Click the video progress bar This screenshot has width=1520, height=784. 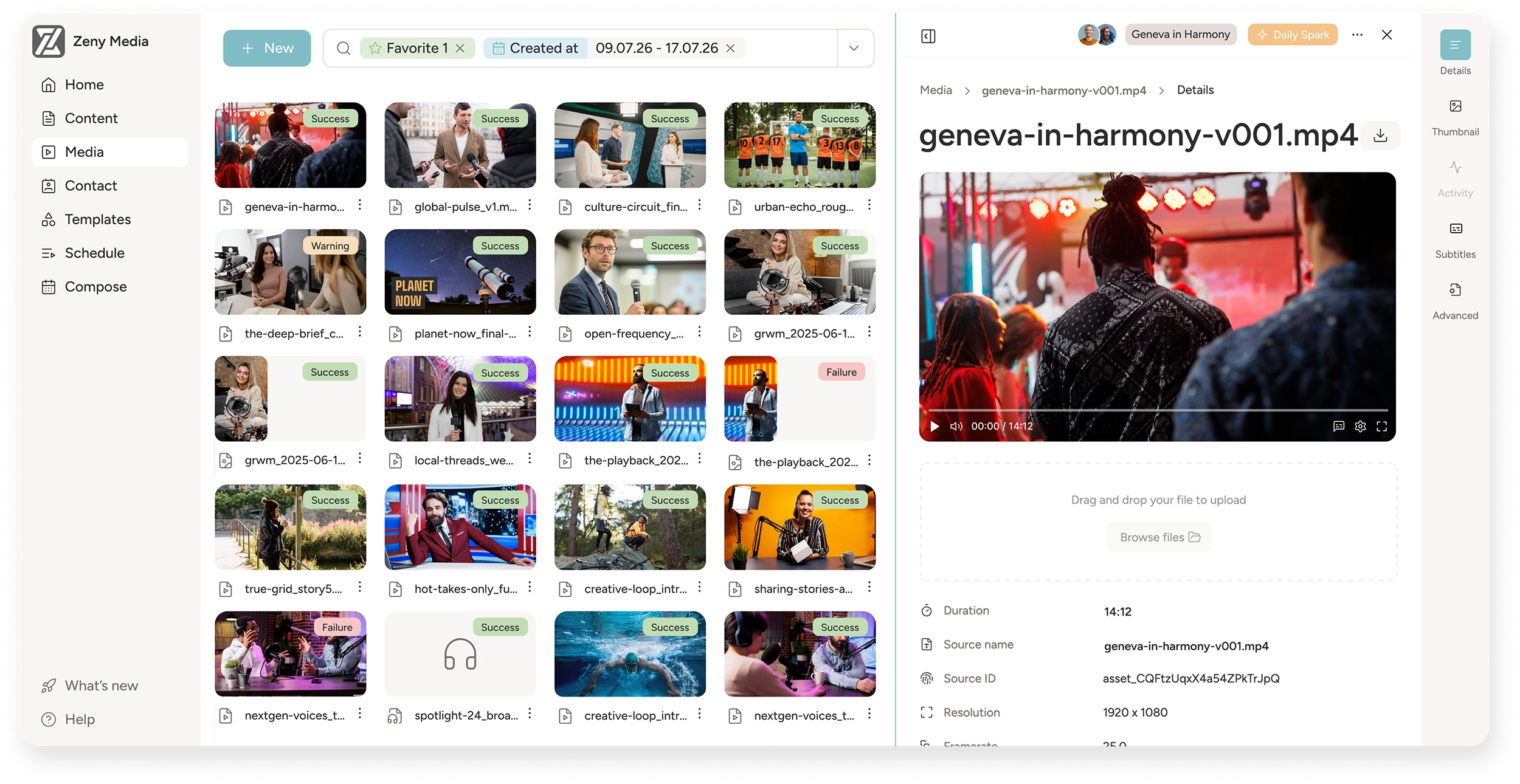point(1158,410)
